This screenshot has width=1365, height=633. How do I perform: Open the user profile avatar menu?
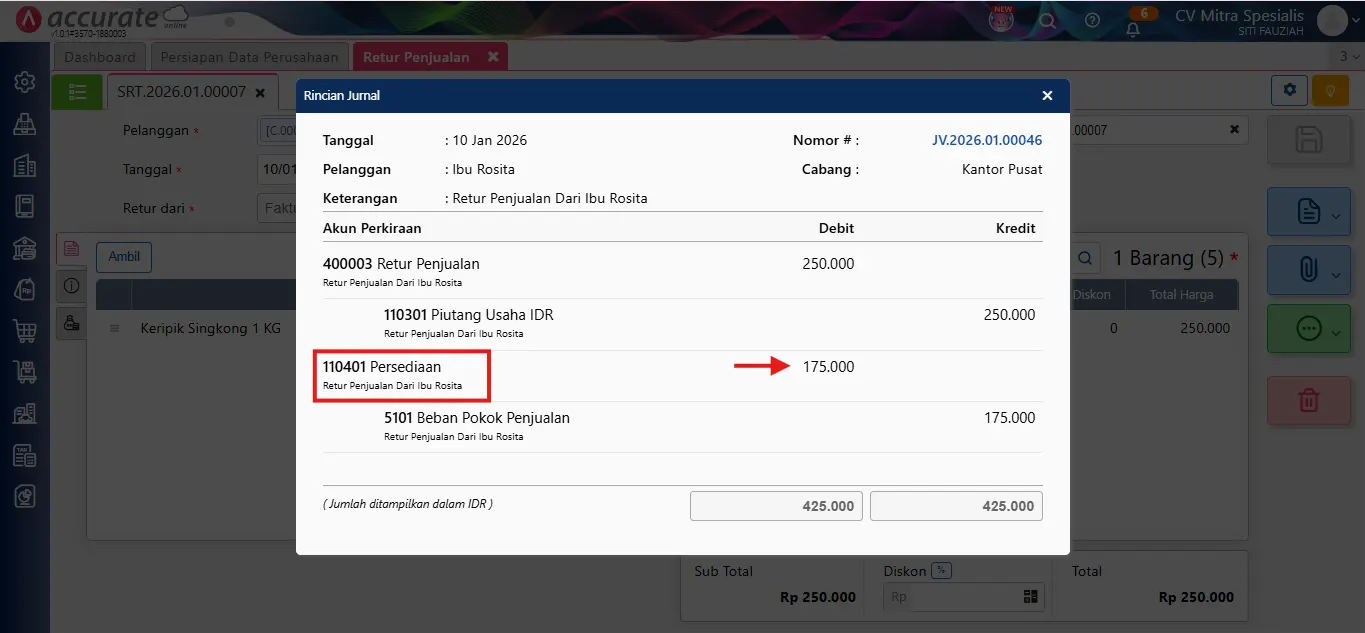coord(1332,20)
